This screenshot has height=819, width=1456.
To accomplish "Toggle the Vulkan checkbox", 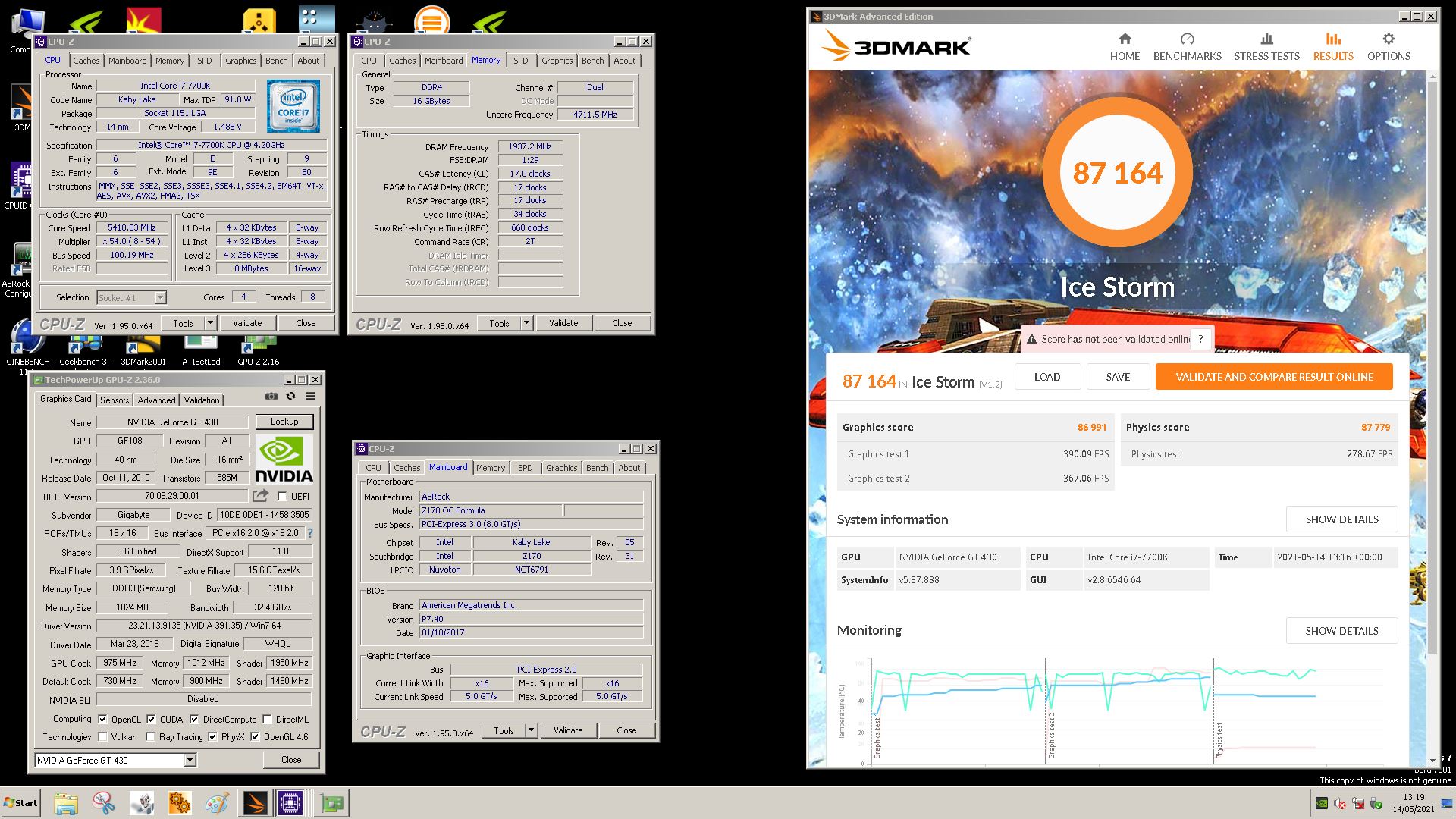I will click(102, 736).
